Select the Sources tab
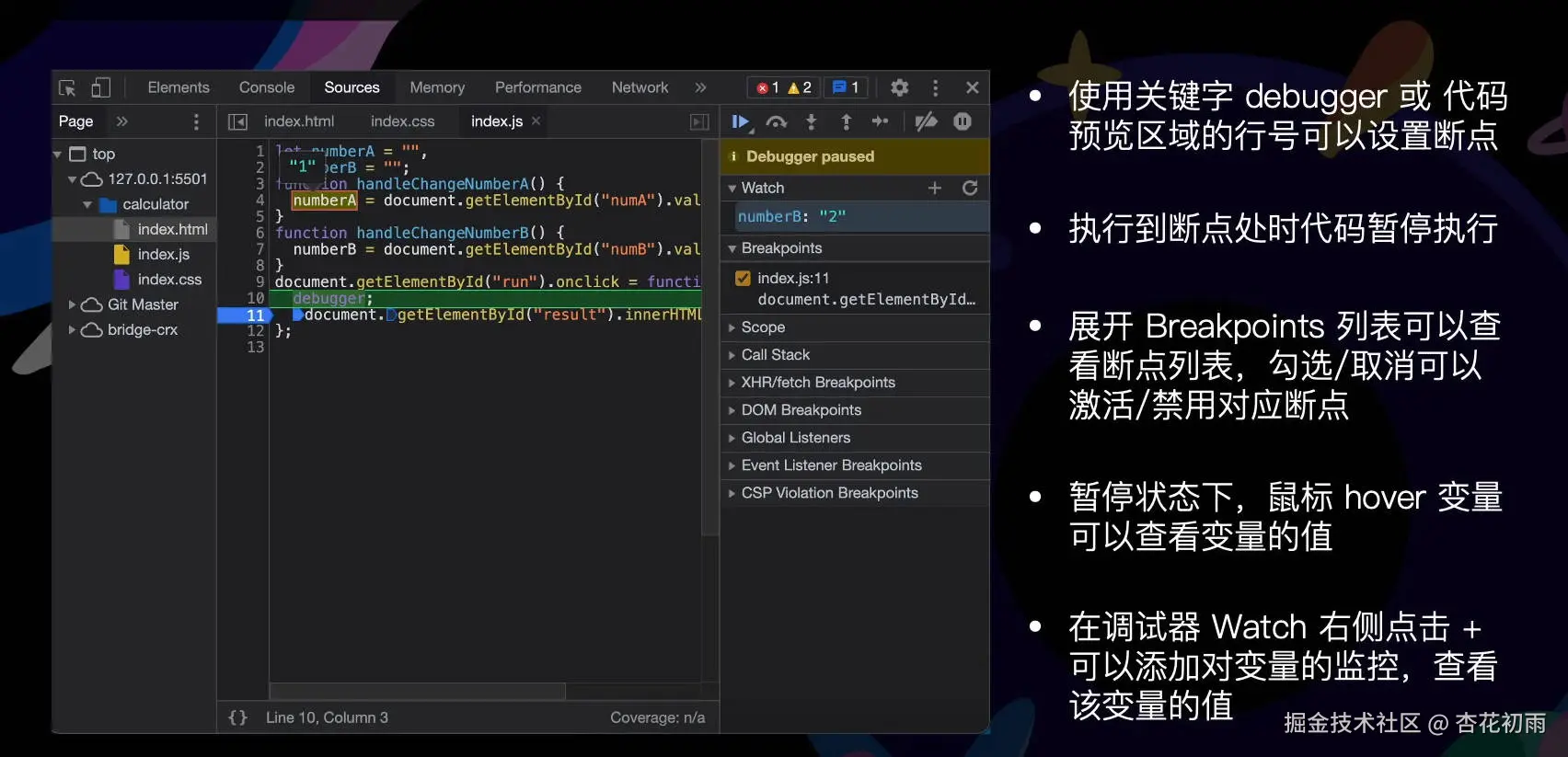This screenshot has width=1568, height=757. (x=352, y=87)
